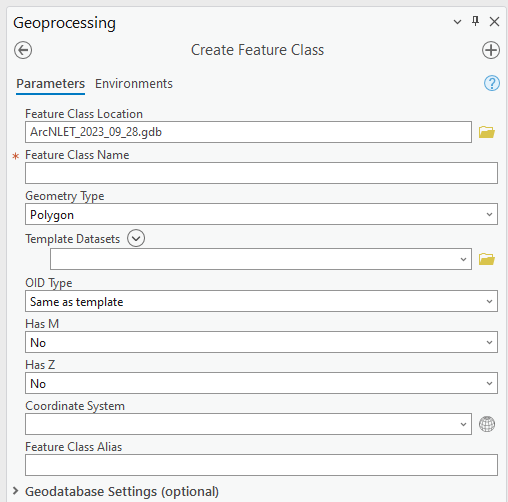Click the Geoprocessing pane title
Viewport: 508px width, 502px height.
(64, 23)
